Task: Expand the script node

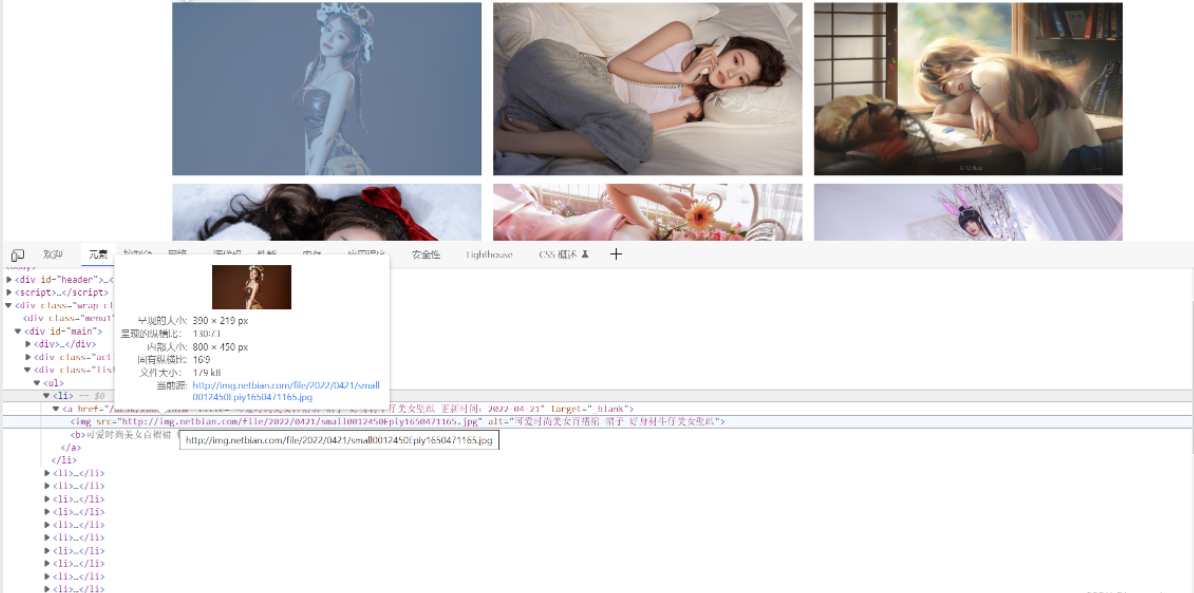Action: [x=9, y=292]
